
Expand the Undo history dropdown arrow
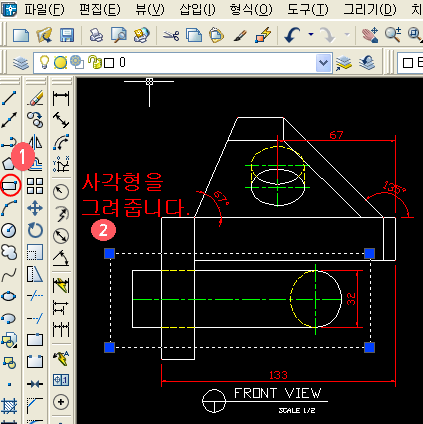(x=310, y=34)
